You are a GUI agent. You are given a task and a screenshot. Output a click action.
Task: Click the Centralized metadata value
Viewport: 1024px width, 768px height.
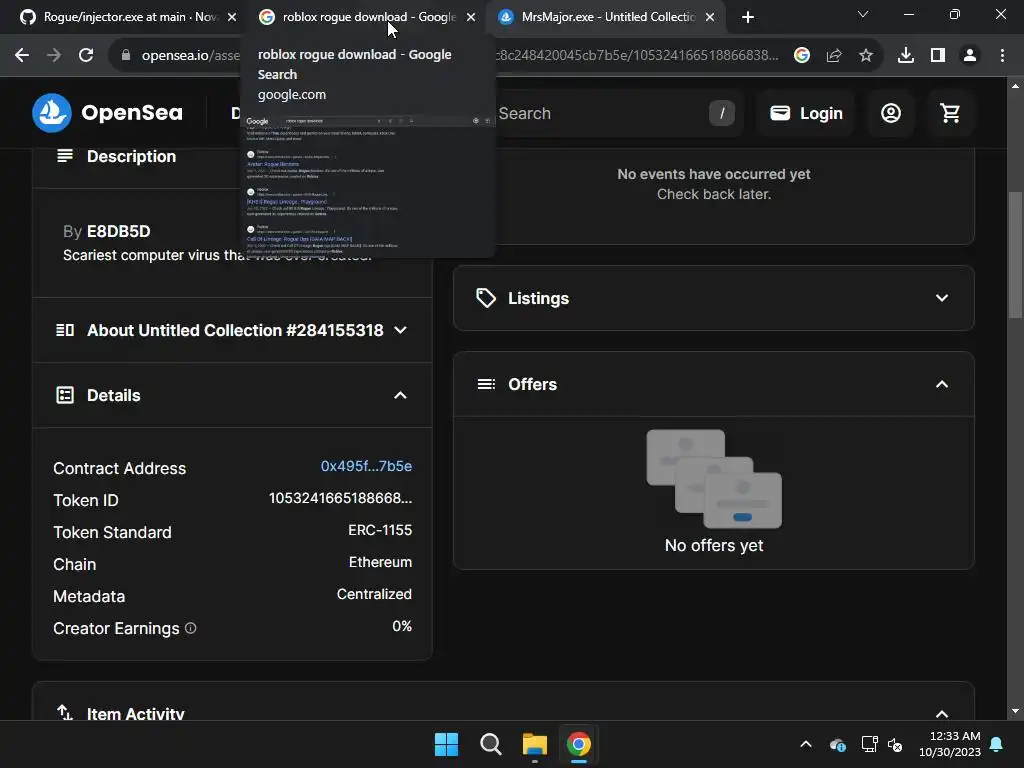click(x=374, y=594)
